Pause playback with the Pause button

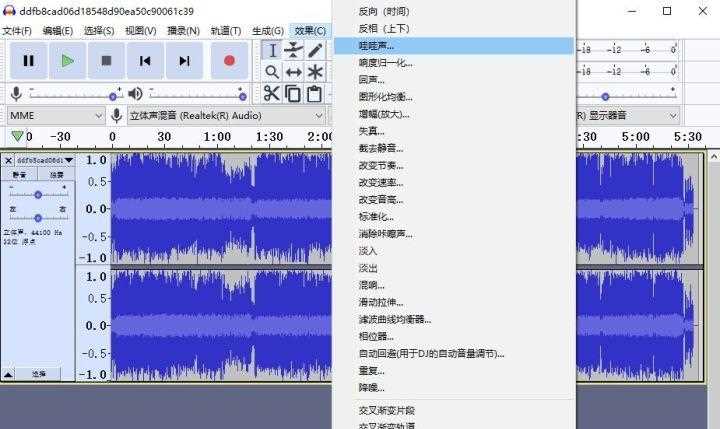pos(28,61)
